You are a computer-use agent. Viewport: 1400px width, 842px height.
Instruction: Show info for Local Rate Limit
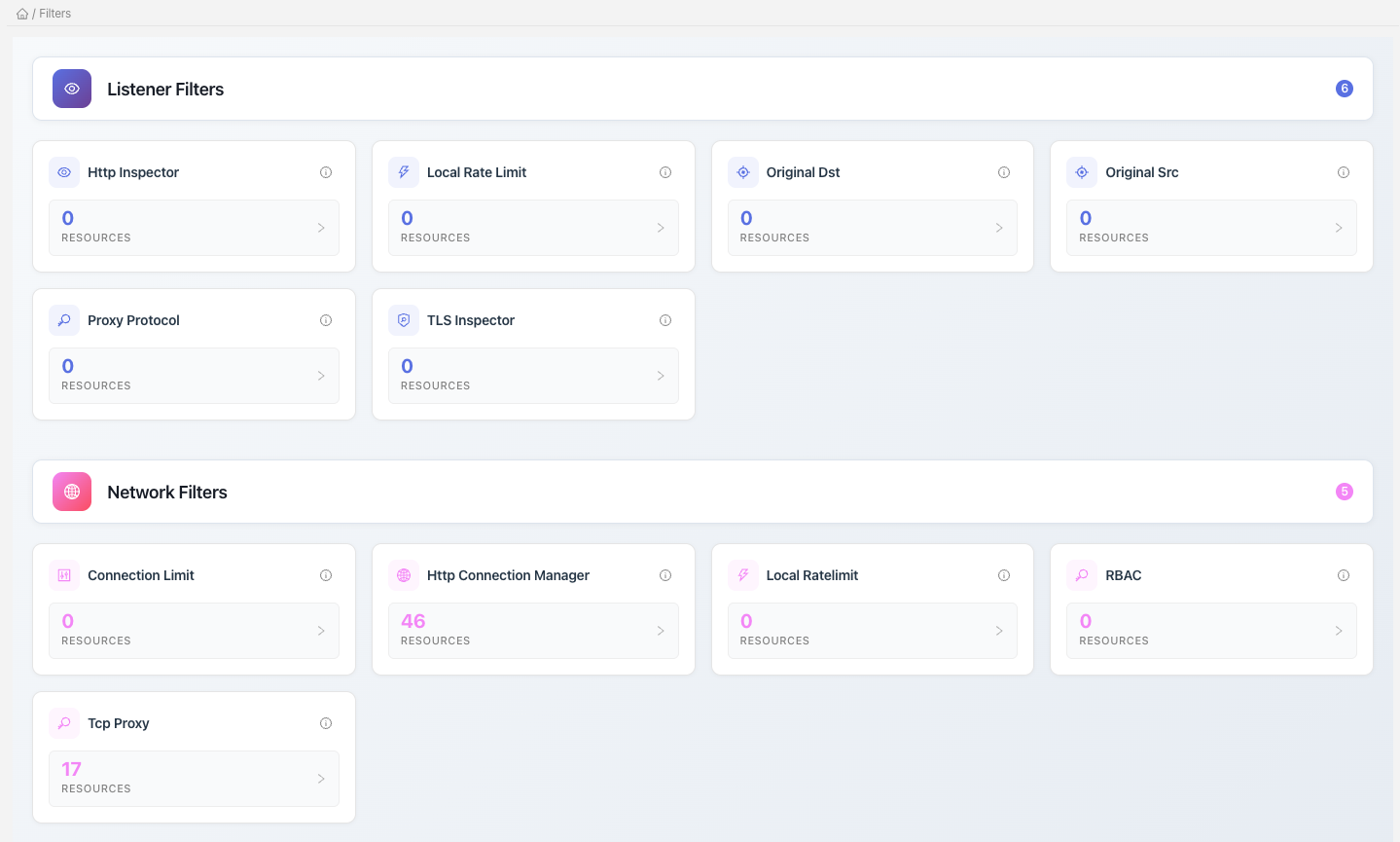pyautogui.click(x=665, y=172)
